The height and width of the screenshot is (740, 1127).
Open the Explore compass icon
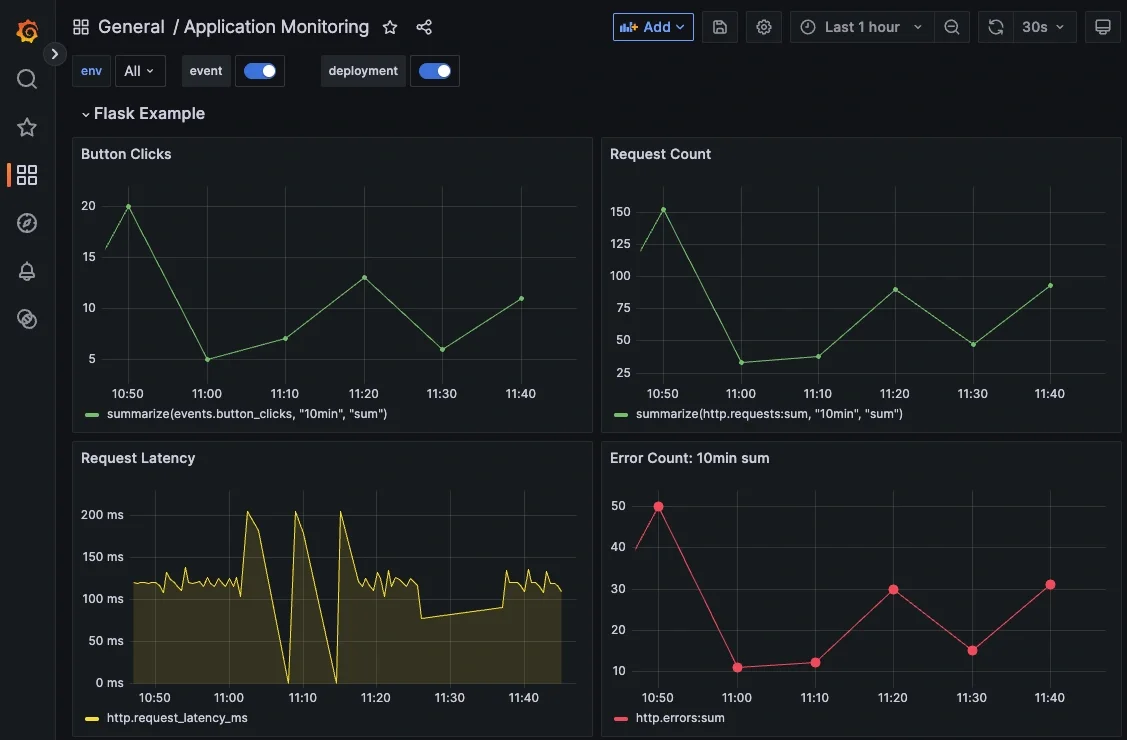pyautogui.click(x=27, y=223)
